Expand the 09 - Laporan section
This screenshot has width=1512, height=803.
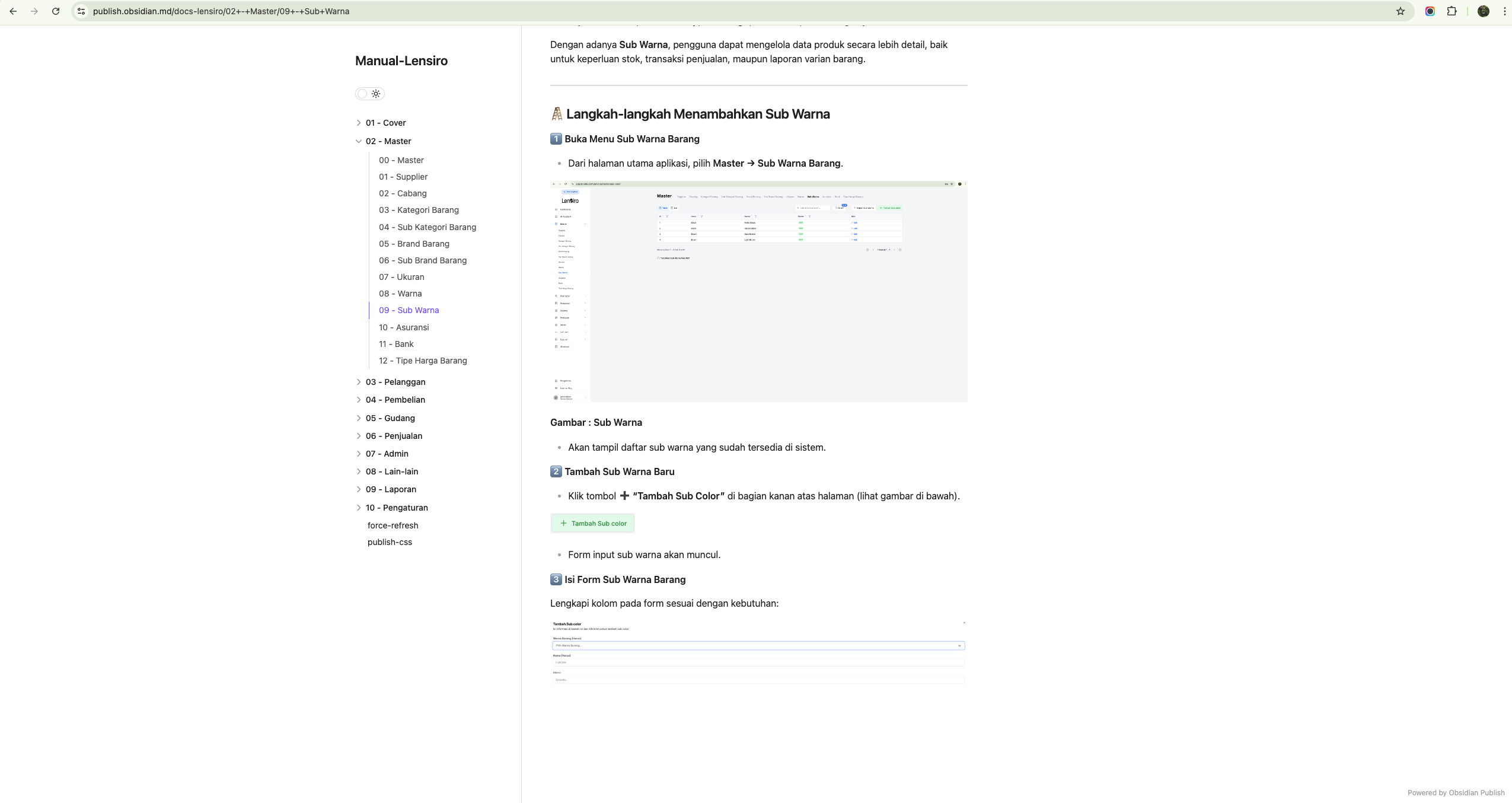click(359, 489)
